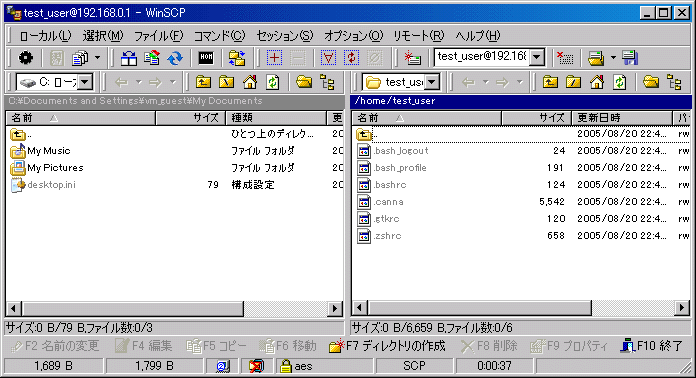Click the Saved Sessions folder icon
This screenshot has width=696, height=378.
[x=596, y=58]
